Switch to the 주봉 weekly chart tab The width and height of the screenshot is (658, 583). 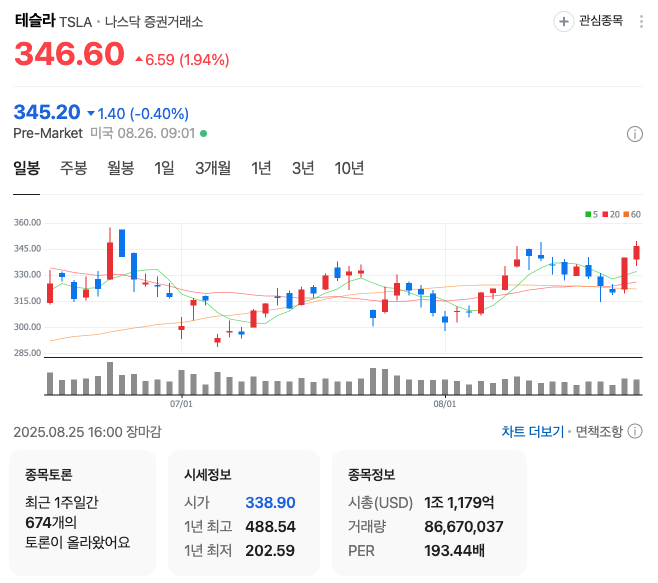point(74,168)
